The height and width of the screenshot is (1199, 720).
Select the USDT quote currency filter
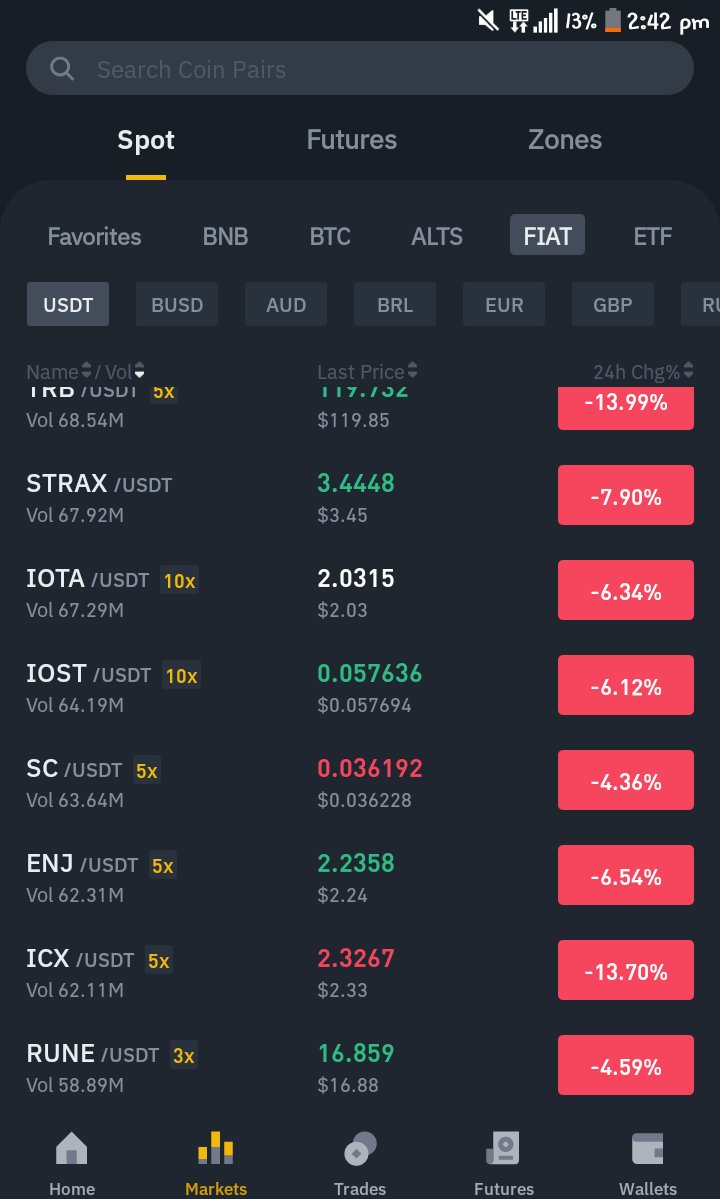point(68,304)
